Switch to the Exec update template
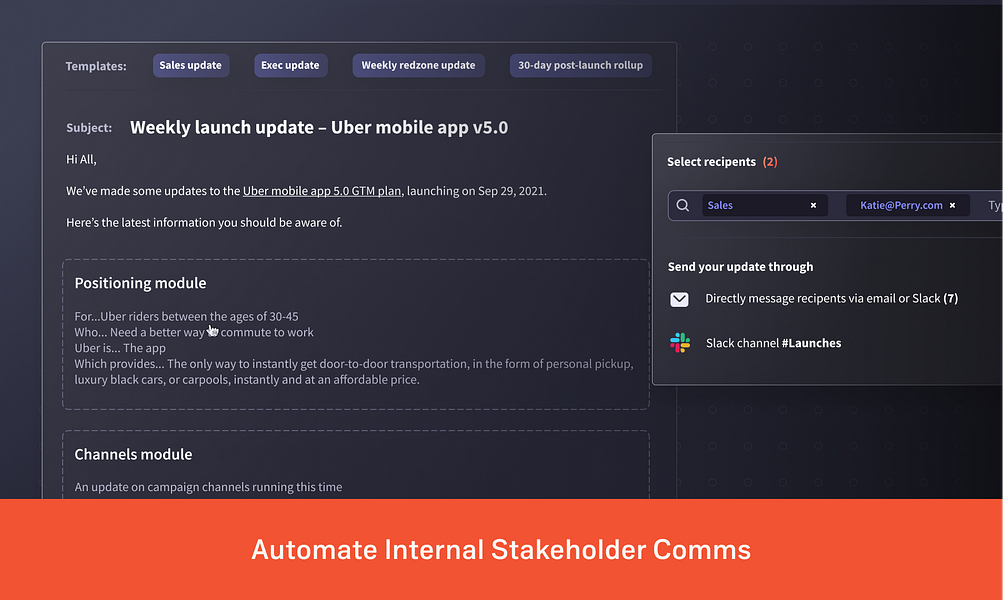The width and height of the screenshot is (1003, 600). click(290, 65)
